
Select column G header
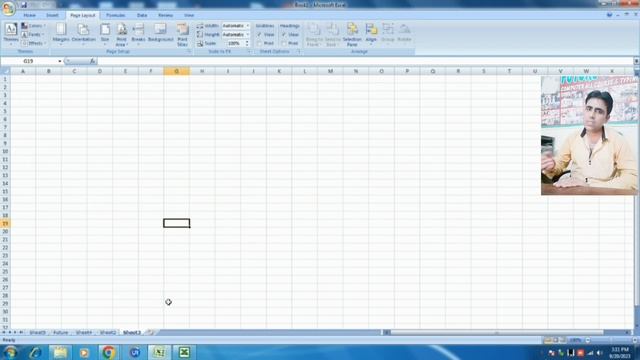[176, 71]
